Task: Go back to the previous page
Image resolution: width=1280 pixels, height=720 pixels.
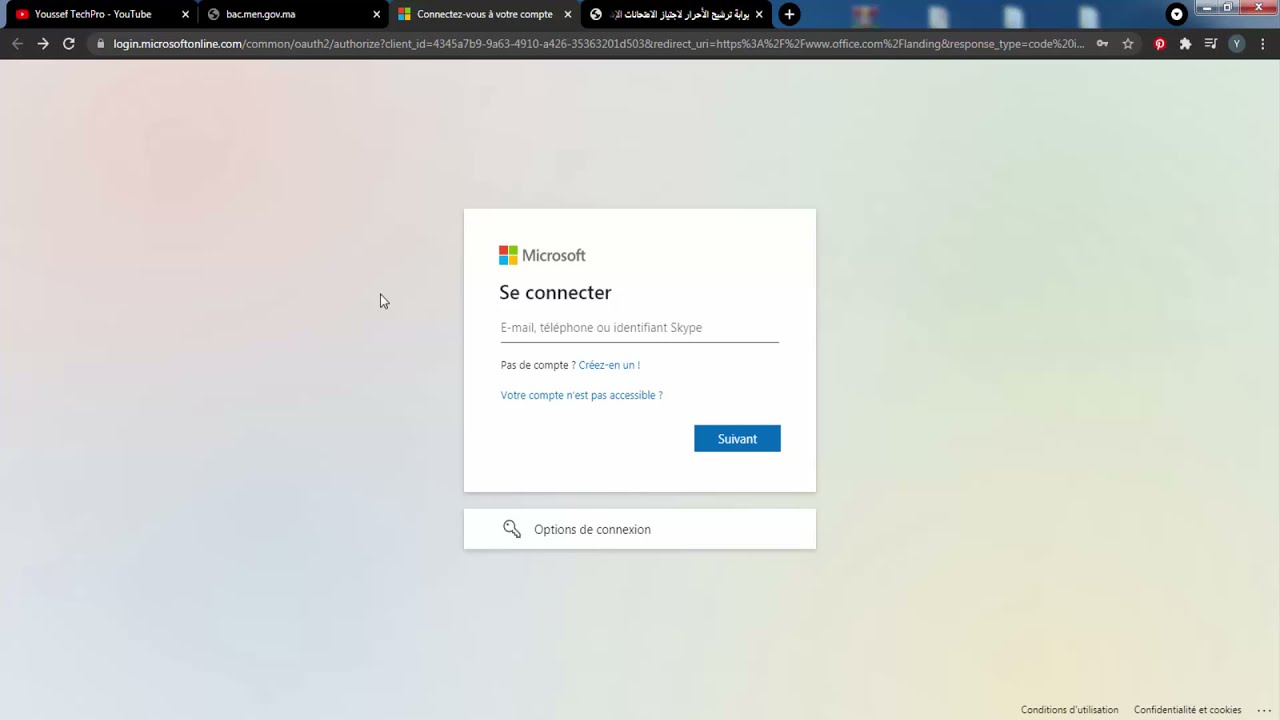Action: point(17,44)
